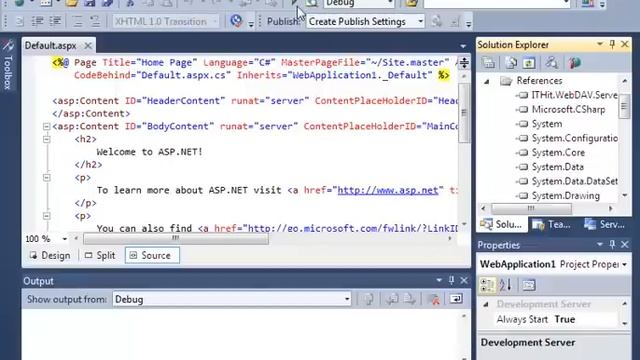Pin the Properties panel

pos(612,244)
